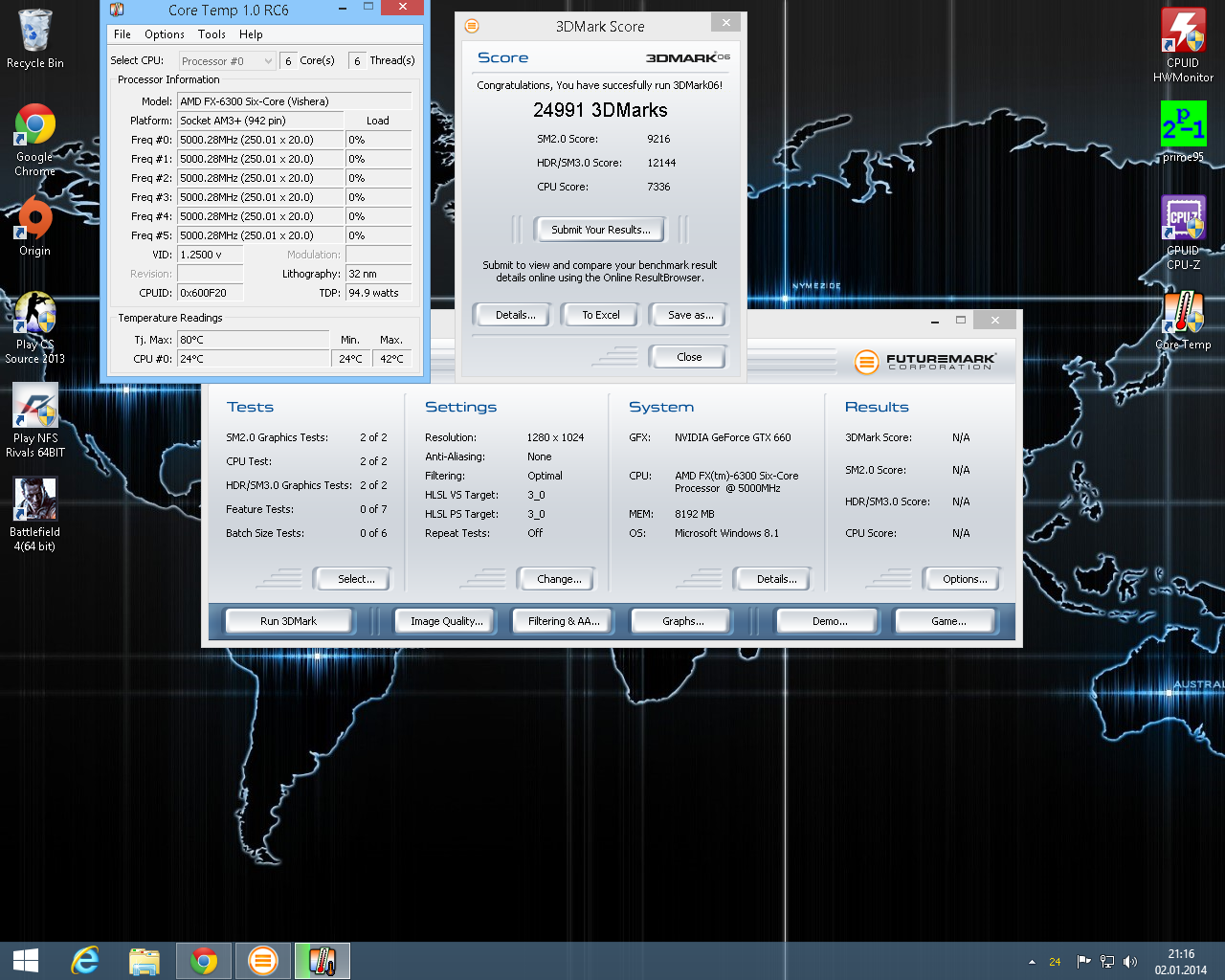Expand the Select CPU Processor #0 dropdown
This screenshot has width=1225, height=980.
click(227, 61)
